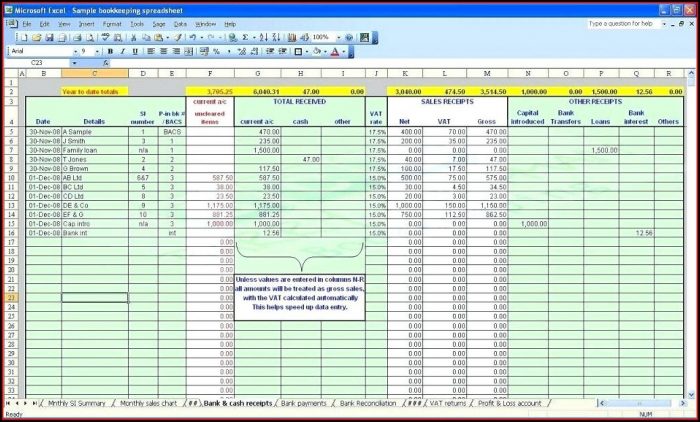Go to first sheet with tab scroll button
700x422 pixels.
(x=8, y=403)
